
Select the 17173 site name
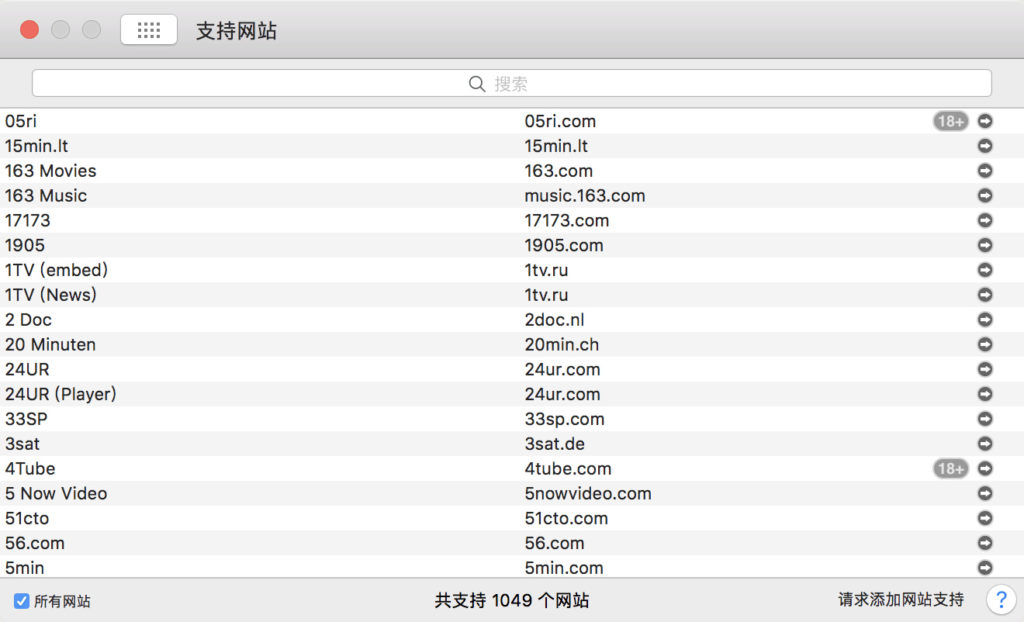click(27, 220)
